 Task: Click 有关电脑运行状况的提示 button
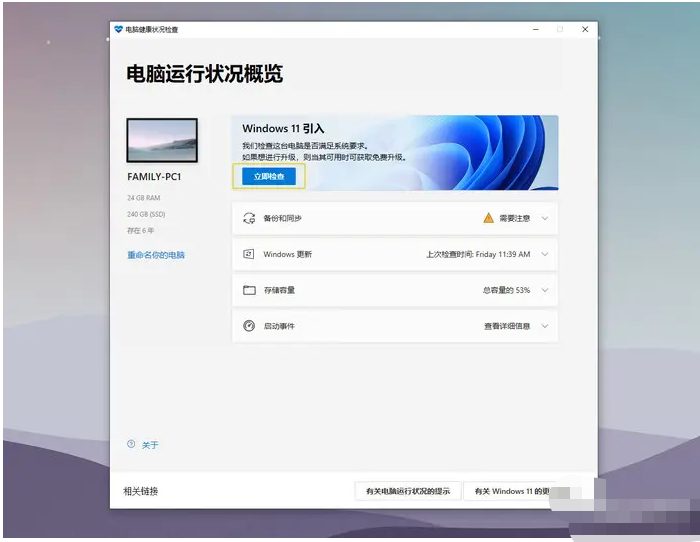408,491
